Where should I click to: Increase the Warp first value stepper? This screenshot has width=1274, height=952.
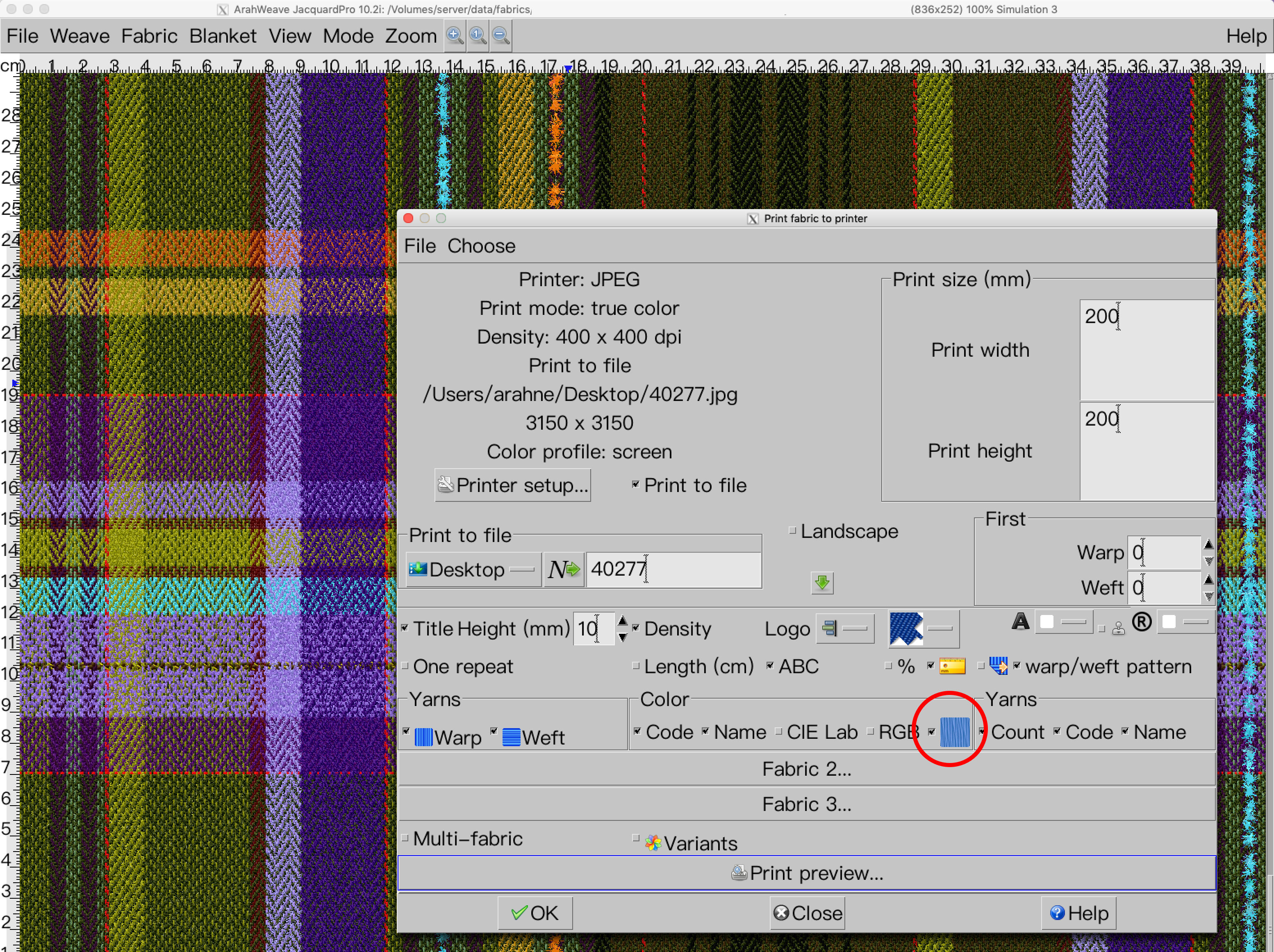pos(1208,544)
